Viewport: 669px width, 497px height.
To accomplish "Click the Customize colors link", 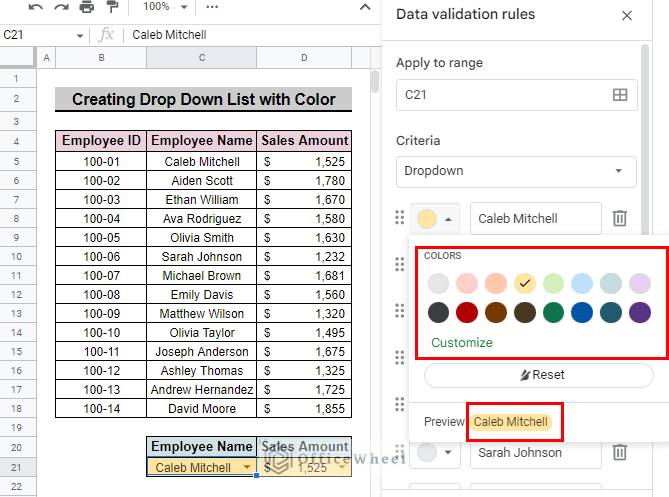I will click(462, 343).
